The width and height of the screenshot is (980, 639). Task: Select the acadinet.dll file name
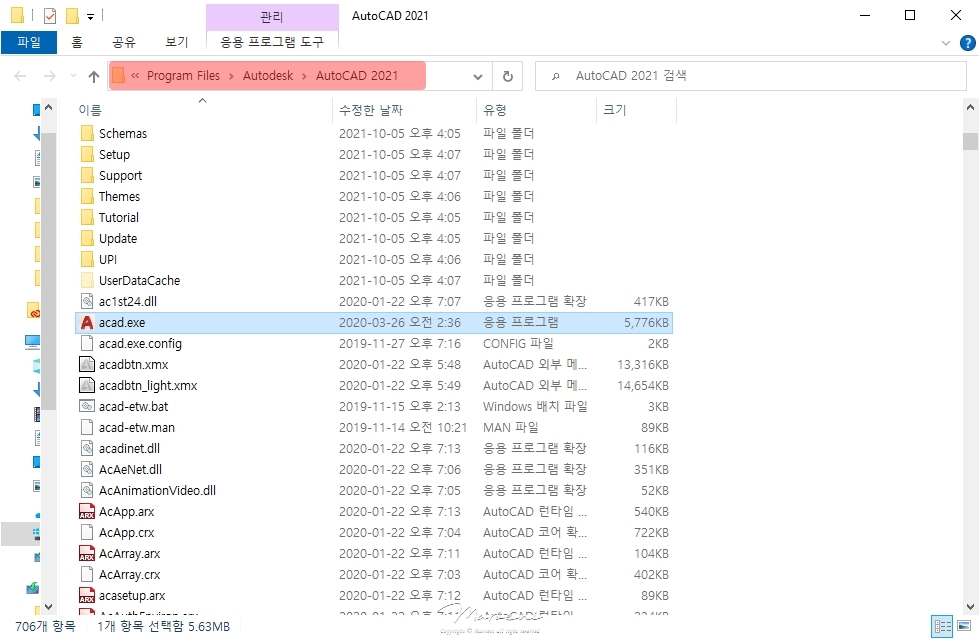[x=129, y=448]
